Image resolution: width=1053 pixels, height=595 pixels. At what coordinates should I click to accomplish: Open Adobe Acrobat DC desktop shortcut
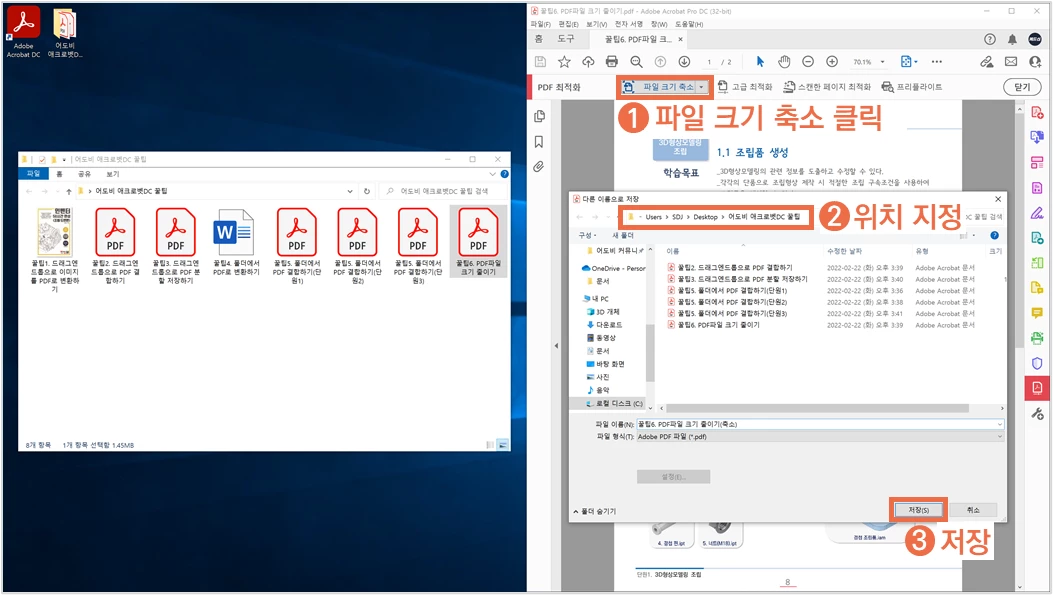click(x=24, y=32)
